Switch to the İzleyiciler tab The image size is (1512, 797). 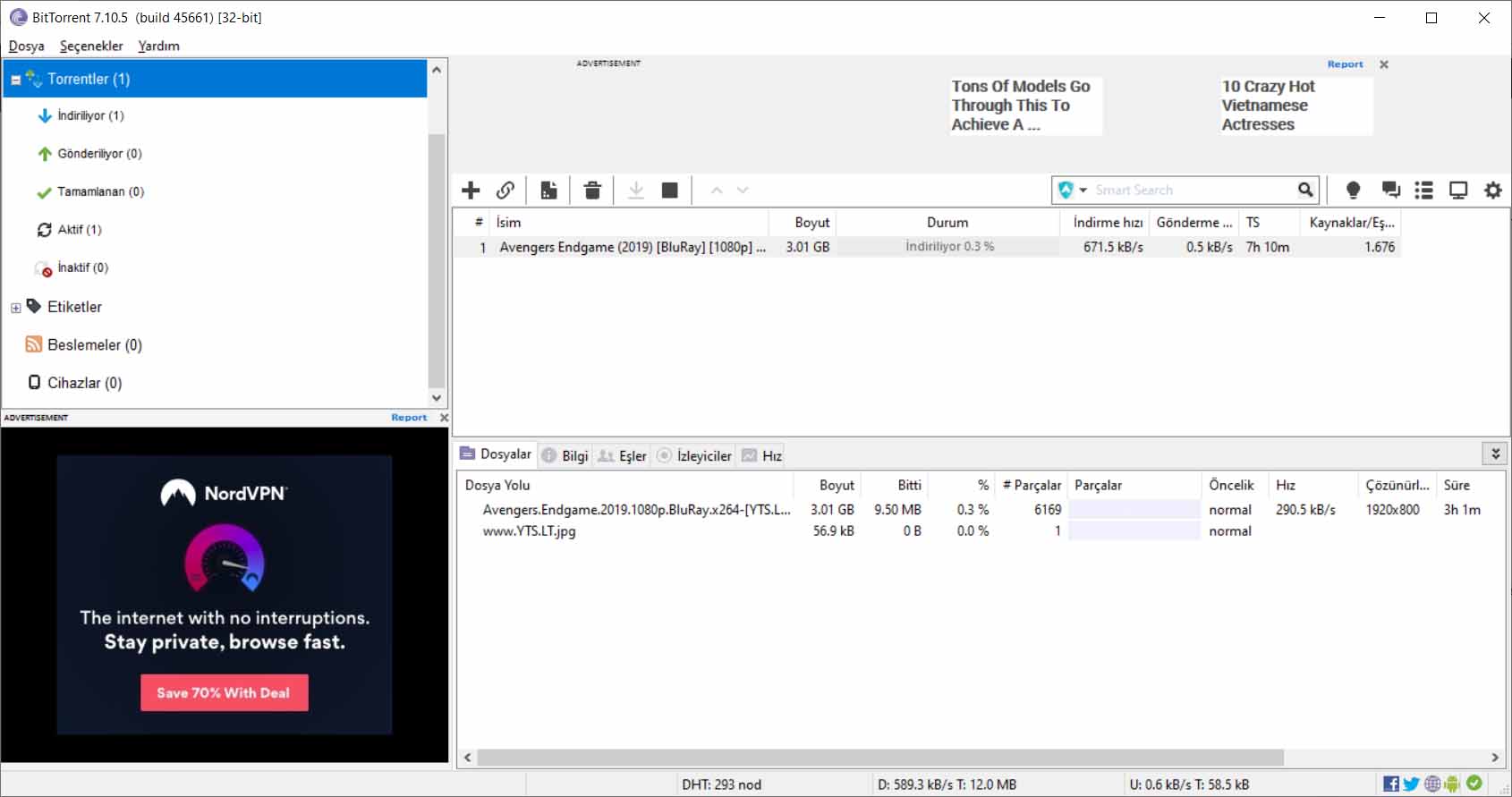click(694, 455)
